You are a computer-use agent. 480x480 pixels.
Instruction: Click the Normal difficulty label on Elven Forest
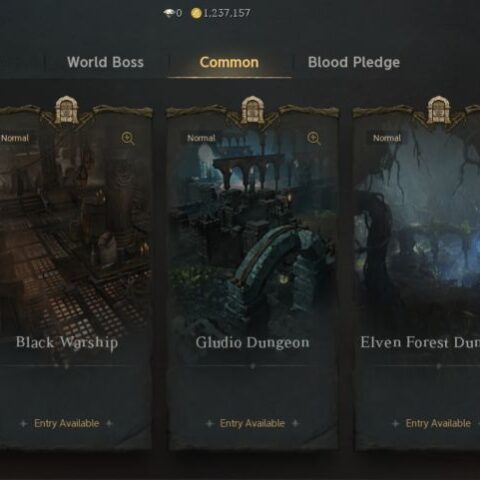pos(387,138)
